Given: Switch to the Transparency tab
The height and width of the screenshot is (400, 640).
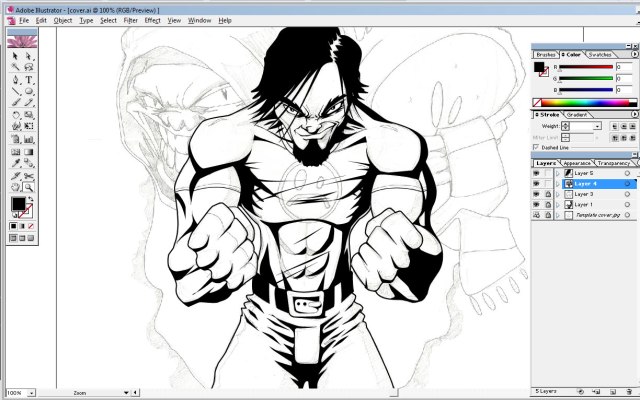Looking at the screenshot, I should tap(613, 163).
